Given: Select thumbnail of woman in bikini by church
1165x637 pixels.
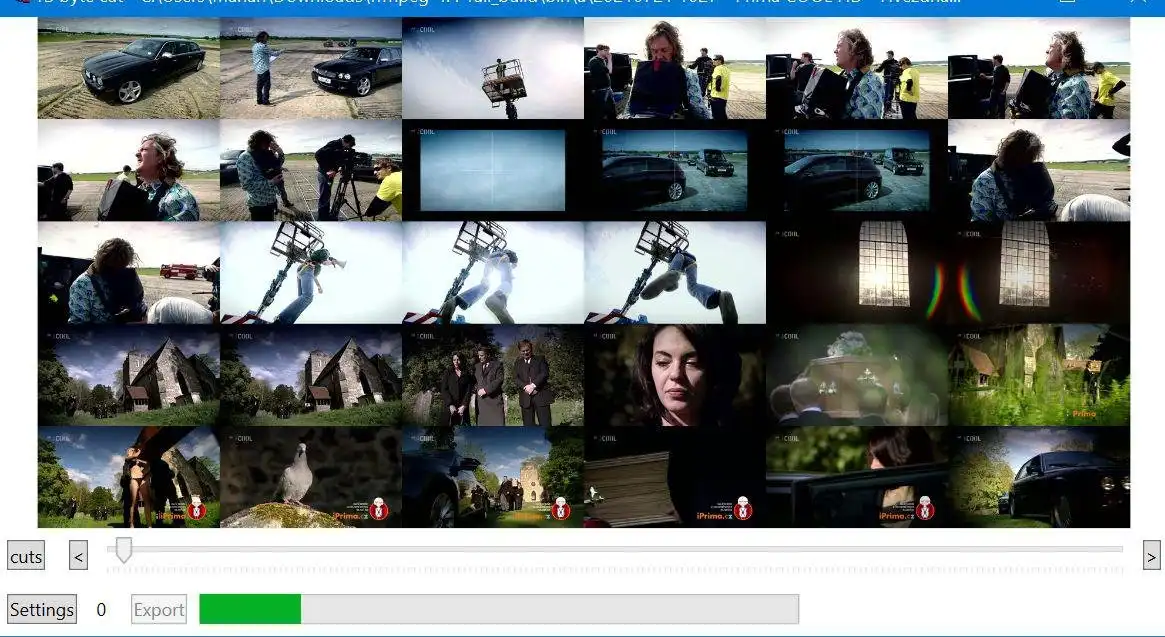Looking at the screenshot, I should pos(129,476).
